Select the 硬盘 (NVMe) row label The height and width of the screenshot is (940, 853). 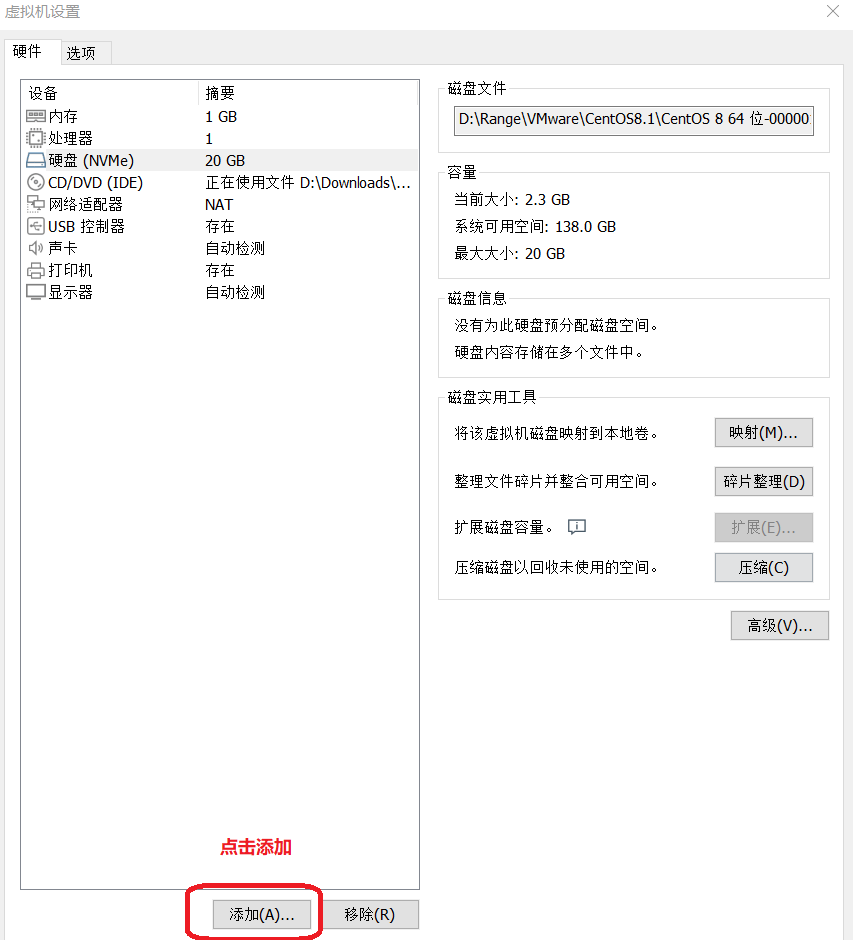tap(91, 161)
